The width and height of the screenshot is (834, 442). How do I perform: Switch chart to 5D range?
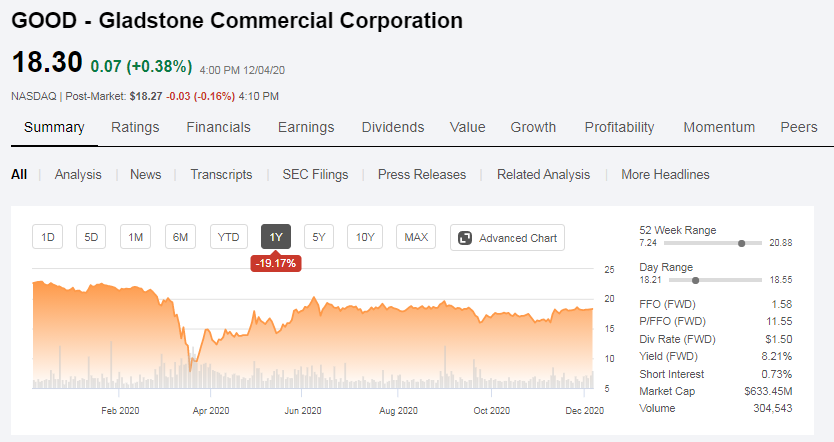(91, 237)
